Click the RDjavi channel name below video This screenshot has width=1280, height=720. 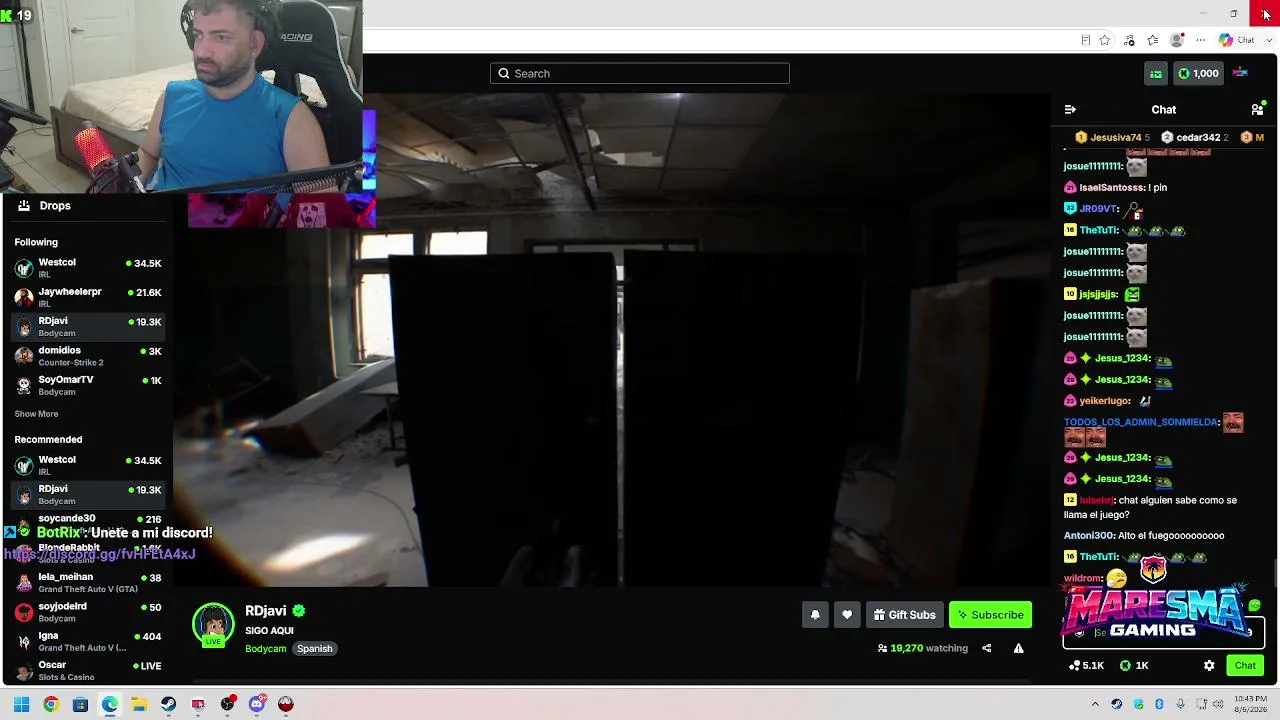click(266, 611)
